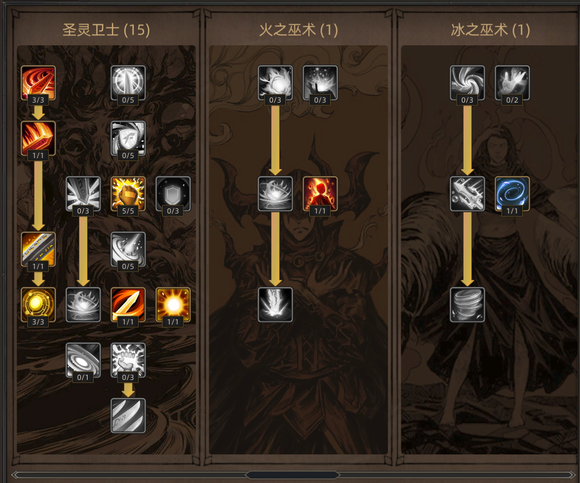580x483 pixels.
Task: Click the glowing fist 5/5 skill
Action: point(128,194)
